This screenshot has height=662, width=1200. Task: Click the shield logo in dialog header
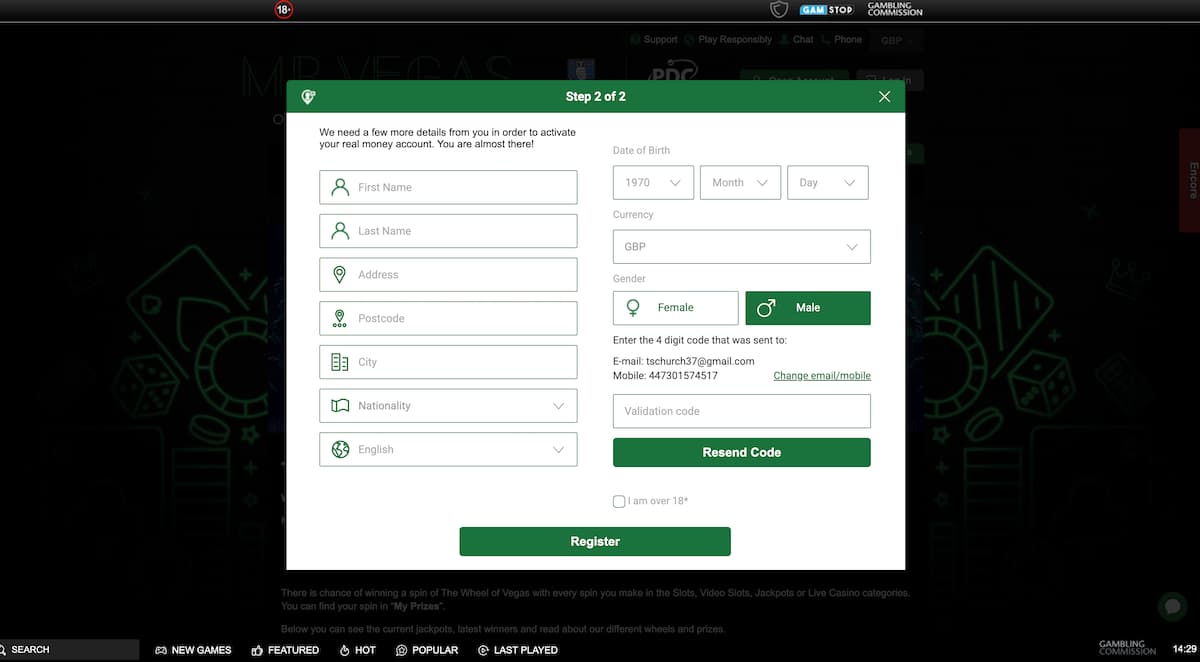pos(308,97)
